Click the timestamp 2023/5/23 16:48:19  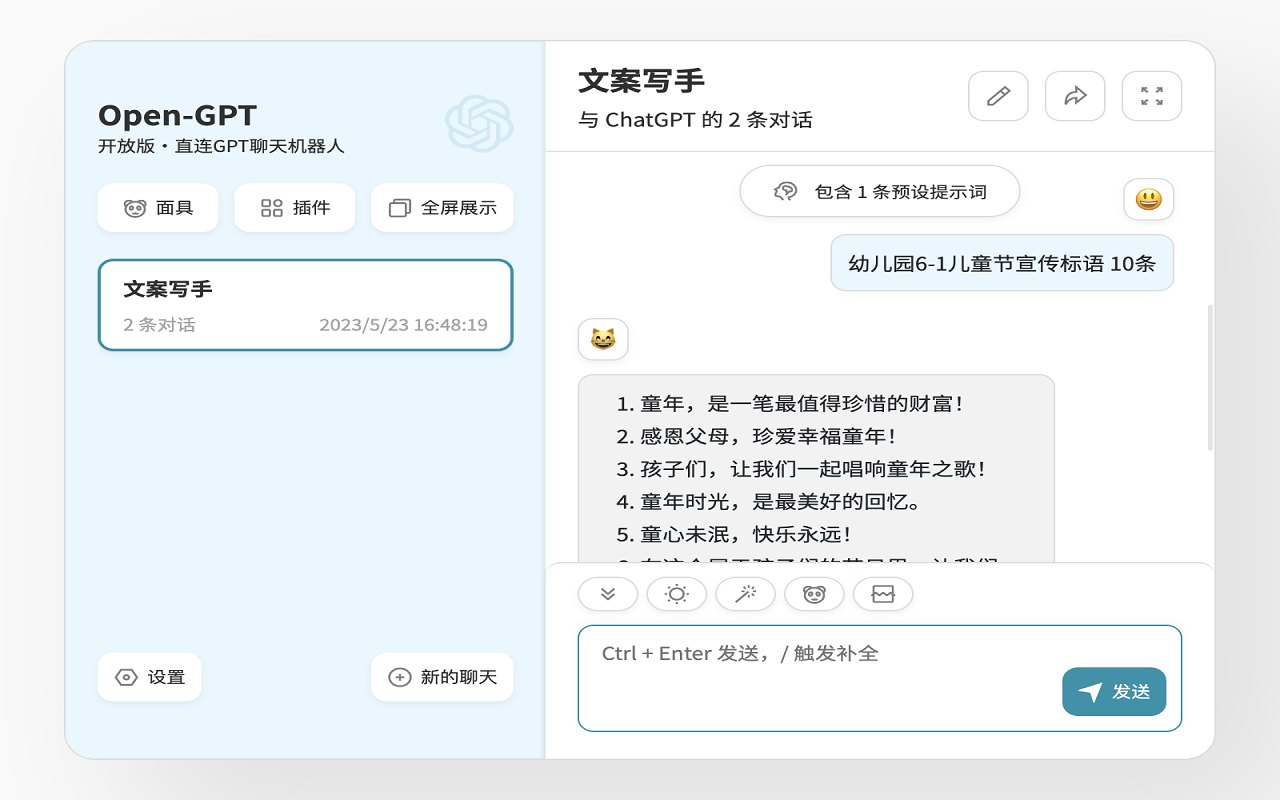pyautogui.click(x=403, y=325)
